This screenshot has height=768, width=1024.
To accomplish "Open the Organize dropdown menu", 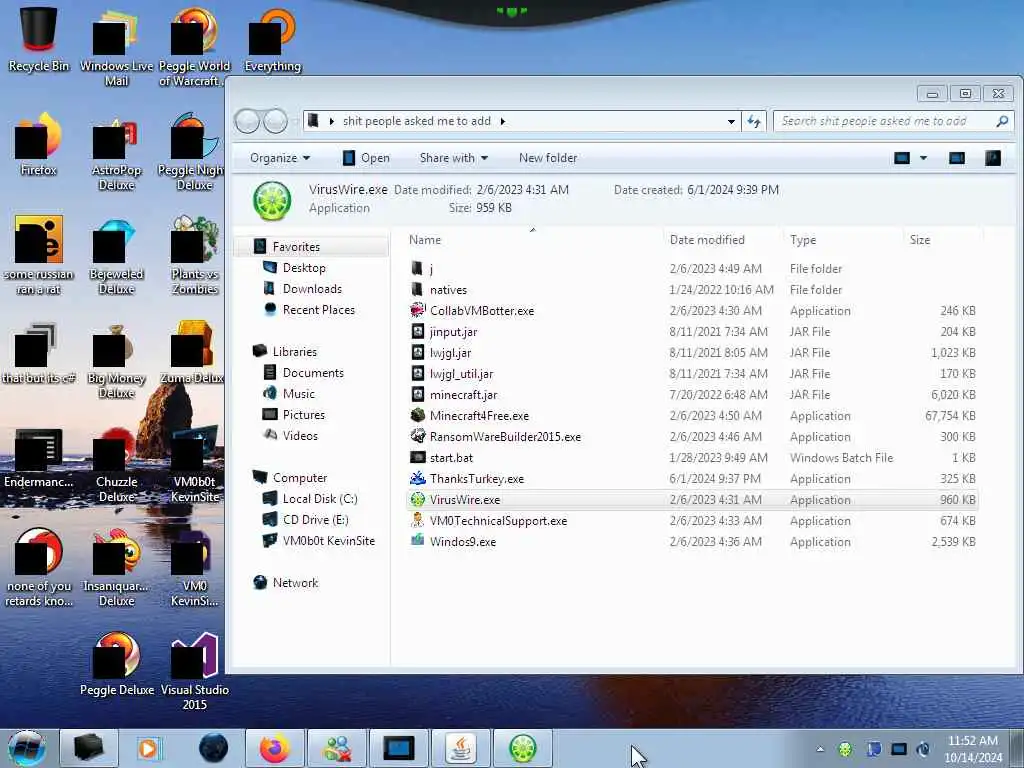I will click(x=280, y=158).
